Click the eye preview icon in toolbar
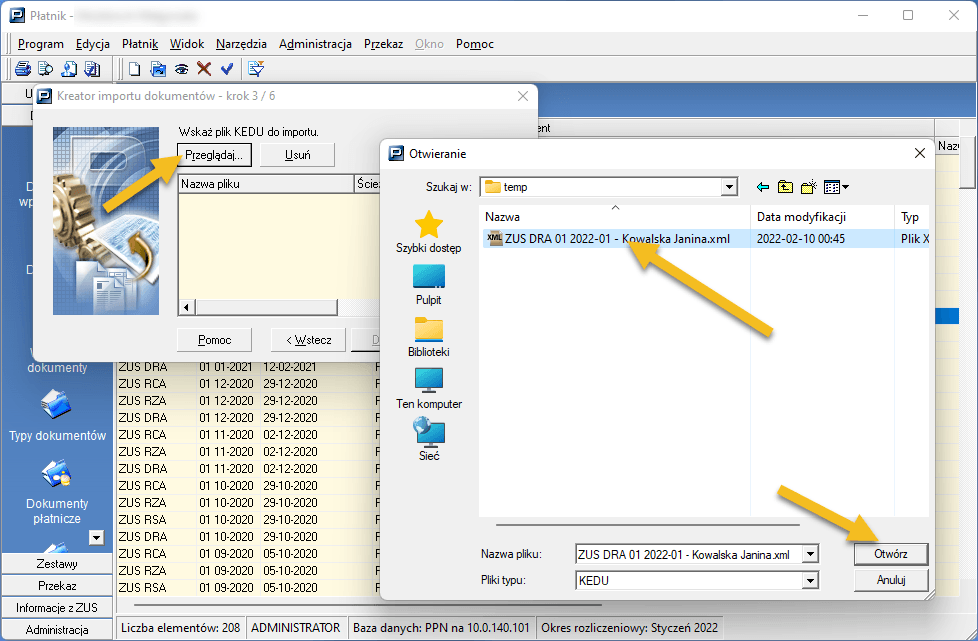978x641 pixels. [x=181, y=69]
